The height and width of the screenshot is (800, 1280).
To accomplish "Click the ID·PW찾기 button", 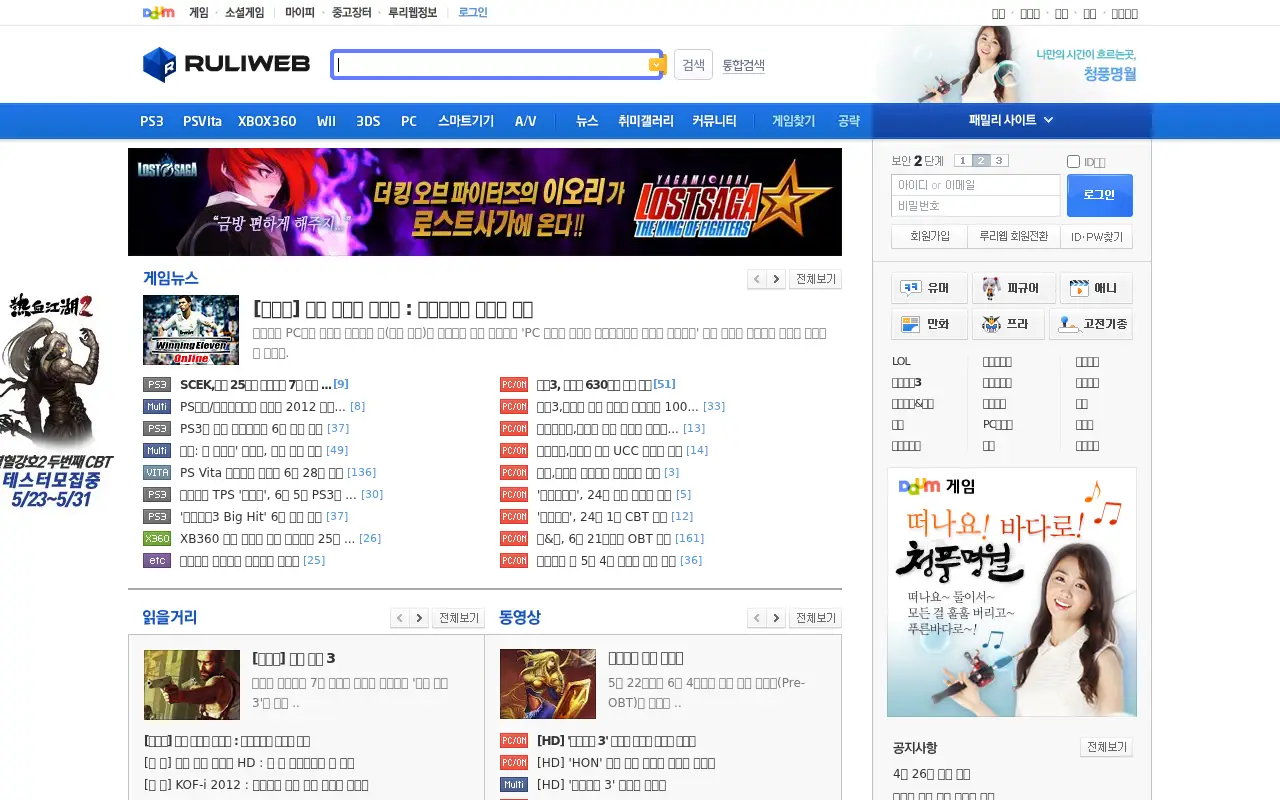I will tap(1096, 237).
